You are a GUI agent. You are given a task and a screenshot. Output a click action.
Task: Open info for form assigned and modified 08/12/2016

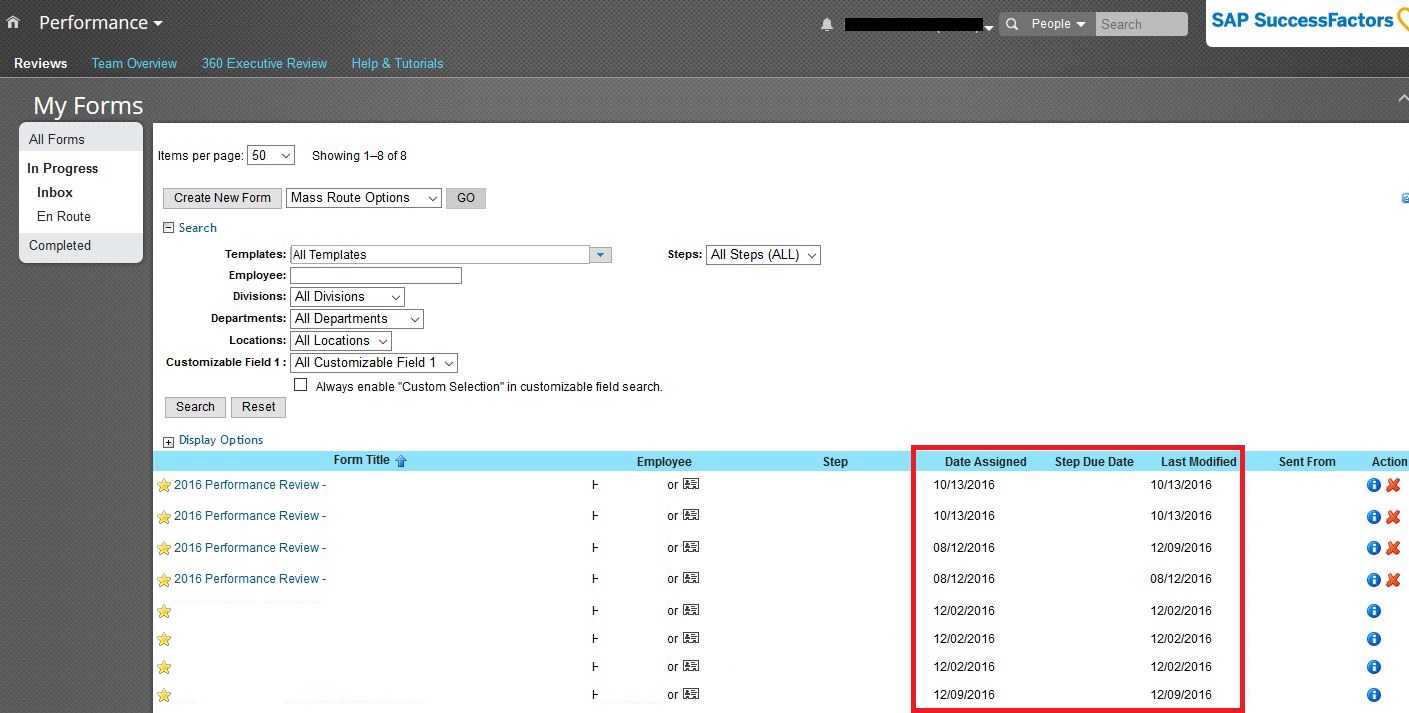click(1373, 580)
